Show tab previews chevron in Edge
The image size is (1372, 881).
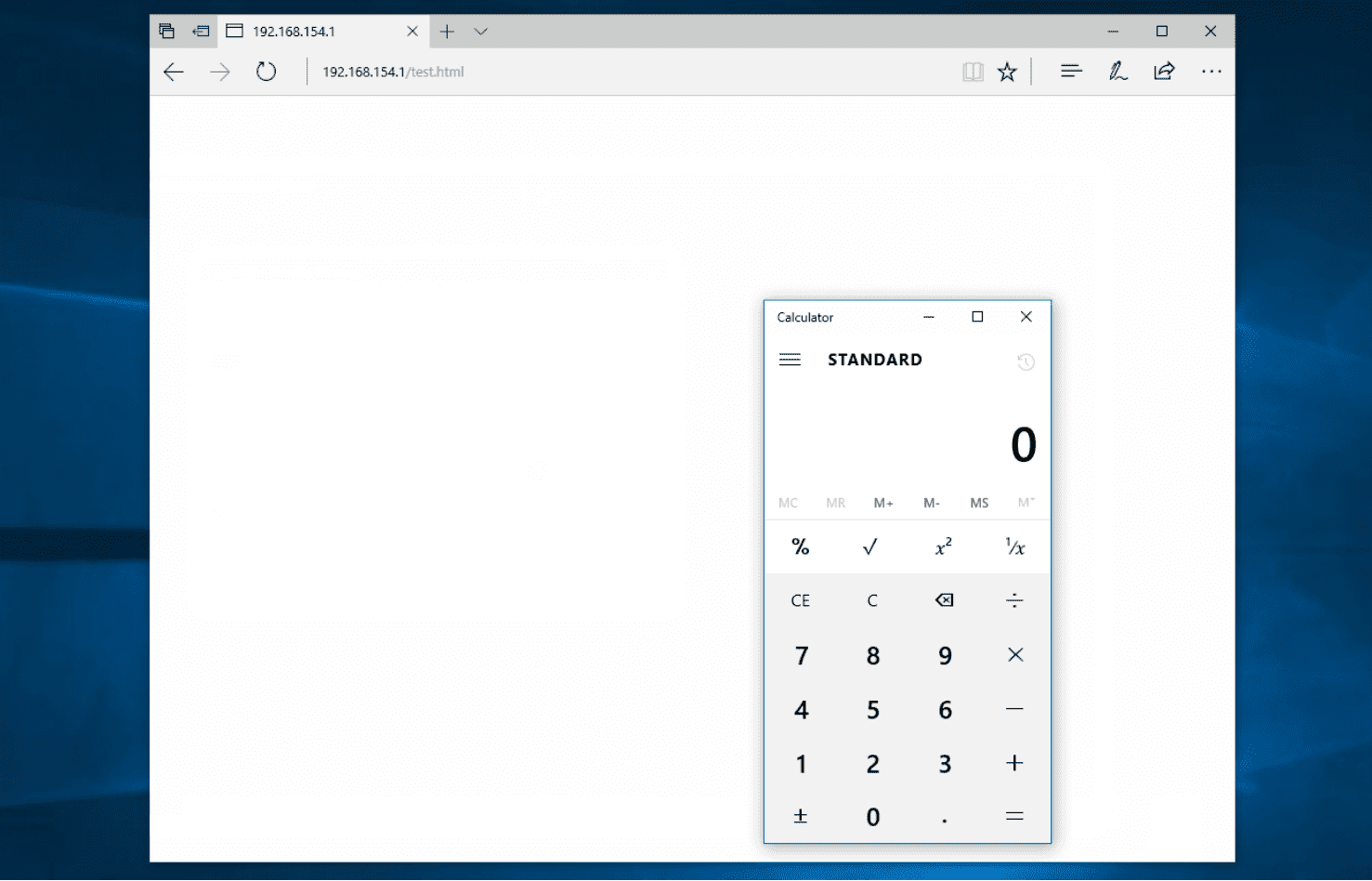(480, 32)
